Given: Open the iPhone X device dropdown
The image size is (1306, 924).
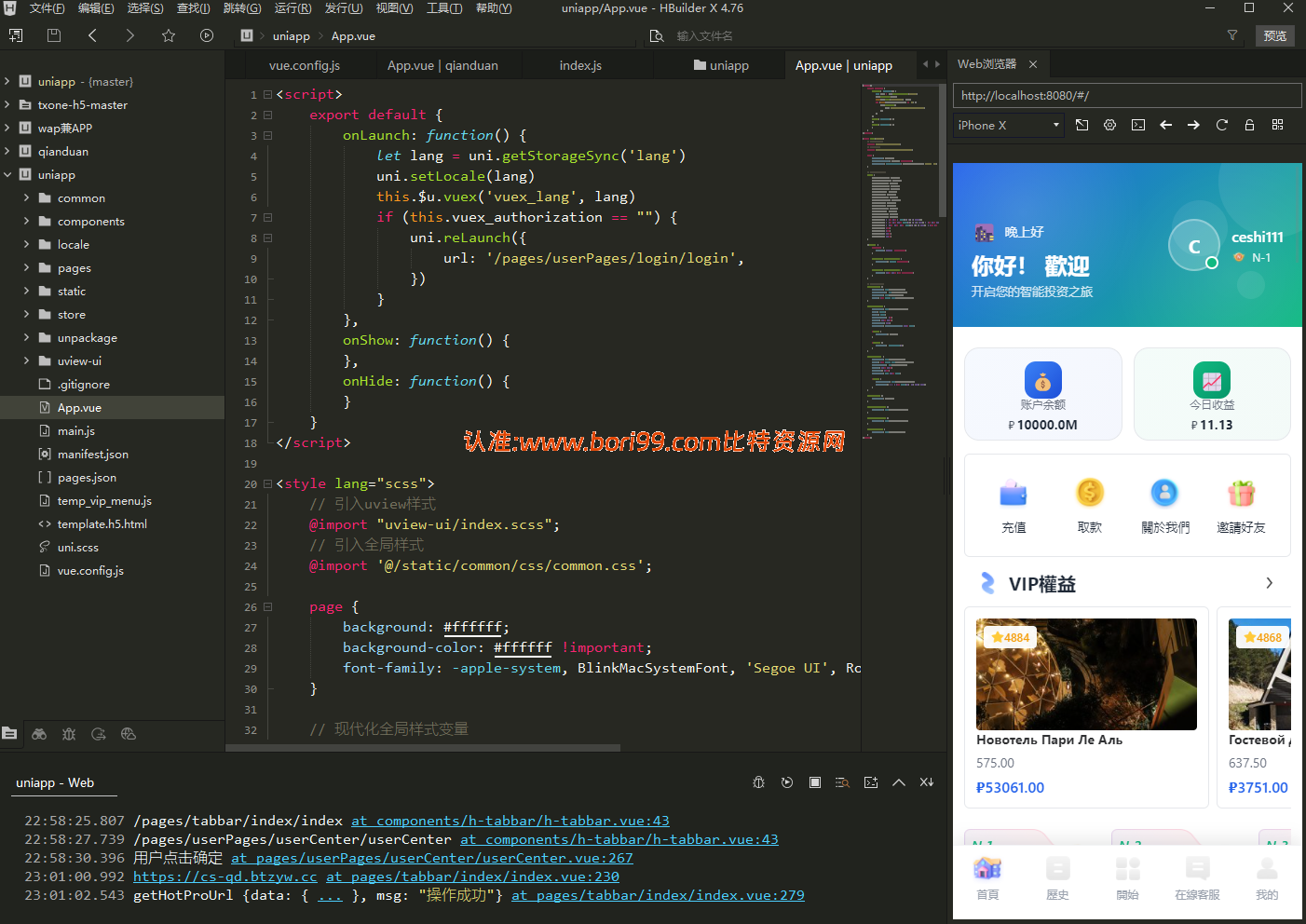Looking at the screenshot, I should pos(1009,125).
